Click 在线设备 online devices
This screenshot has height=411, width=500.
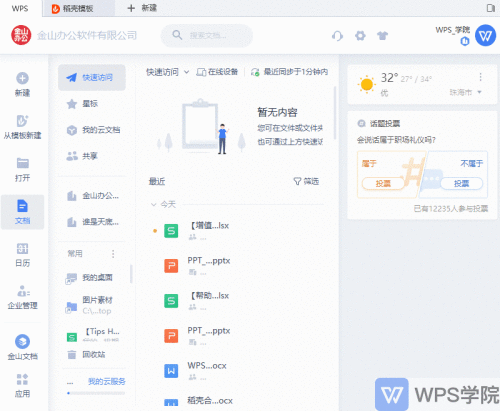pyautogui.click(x=217, y=72)
